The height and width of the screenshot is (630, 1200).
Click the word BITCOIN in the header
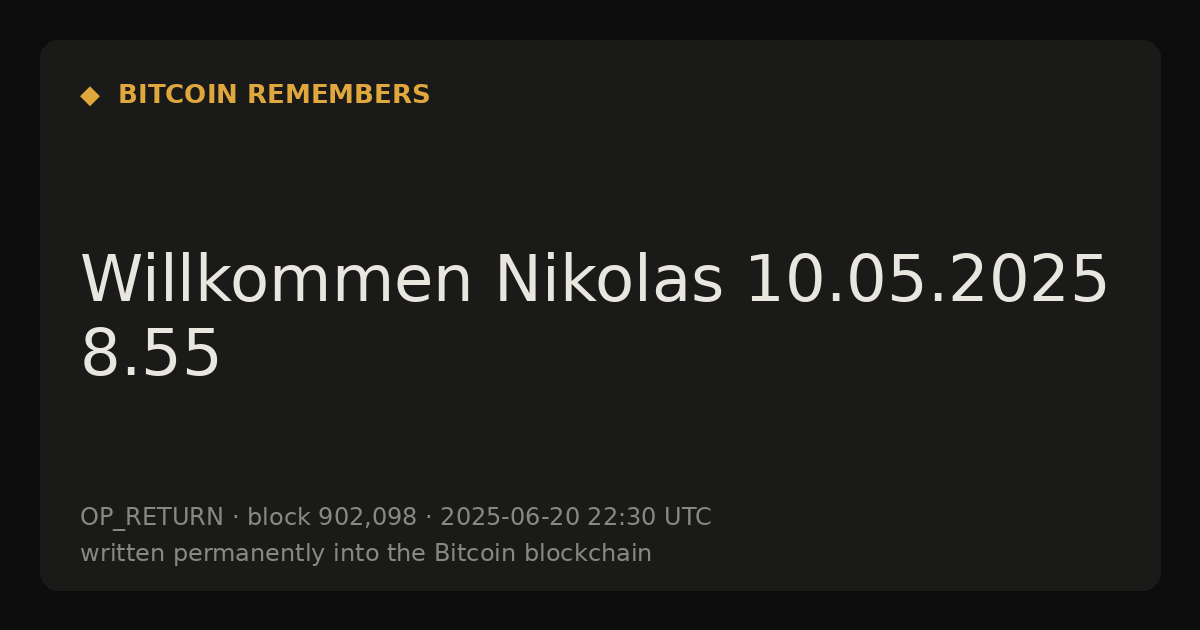[178, 95]
